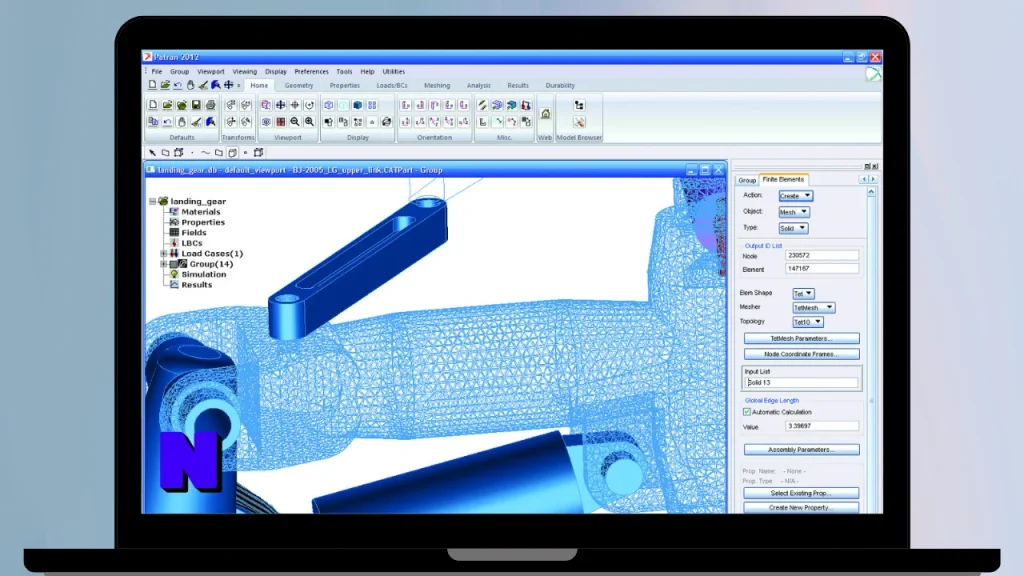Open the Elem Shape dropdown showing Tet
Image resolution: width=1024 pixels, height=576 pixels.
click(x=803, y=294)
